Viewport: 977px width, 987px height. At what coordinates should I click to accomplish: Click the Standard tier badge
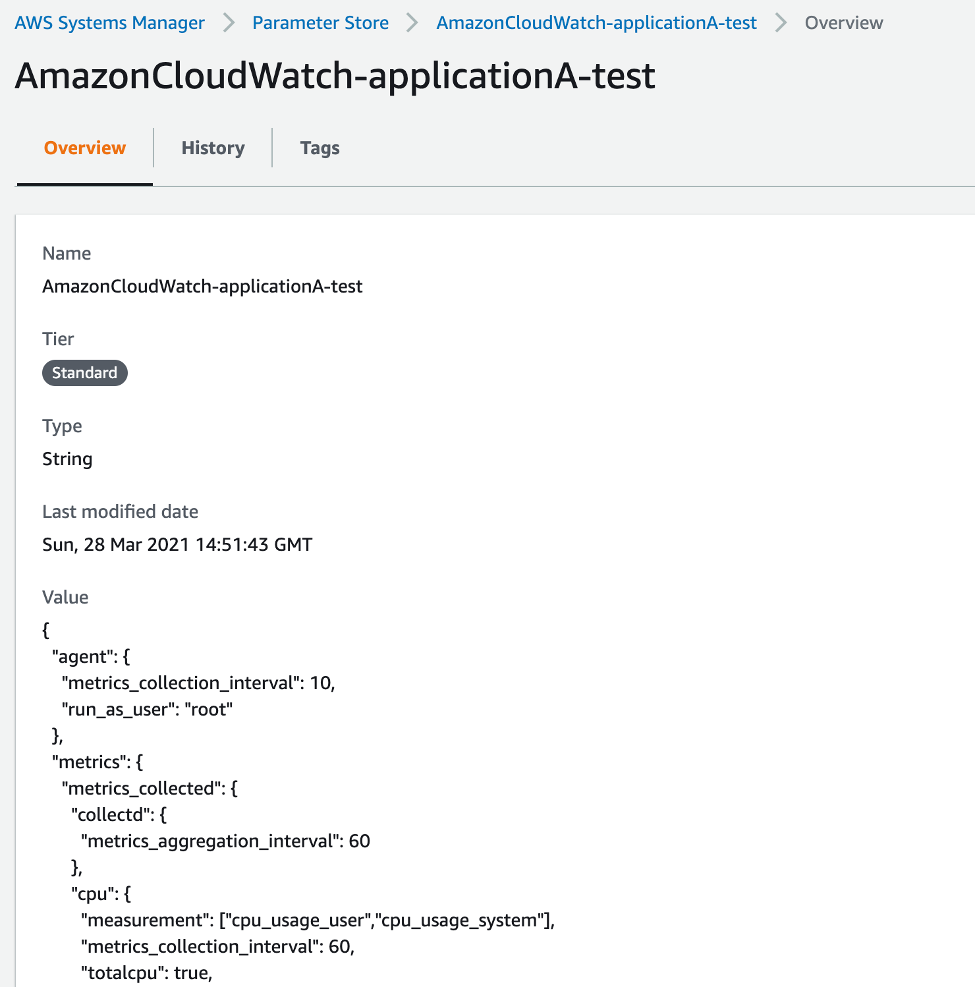[84, 372]
